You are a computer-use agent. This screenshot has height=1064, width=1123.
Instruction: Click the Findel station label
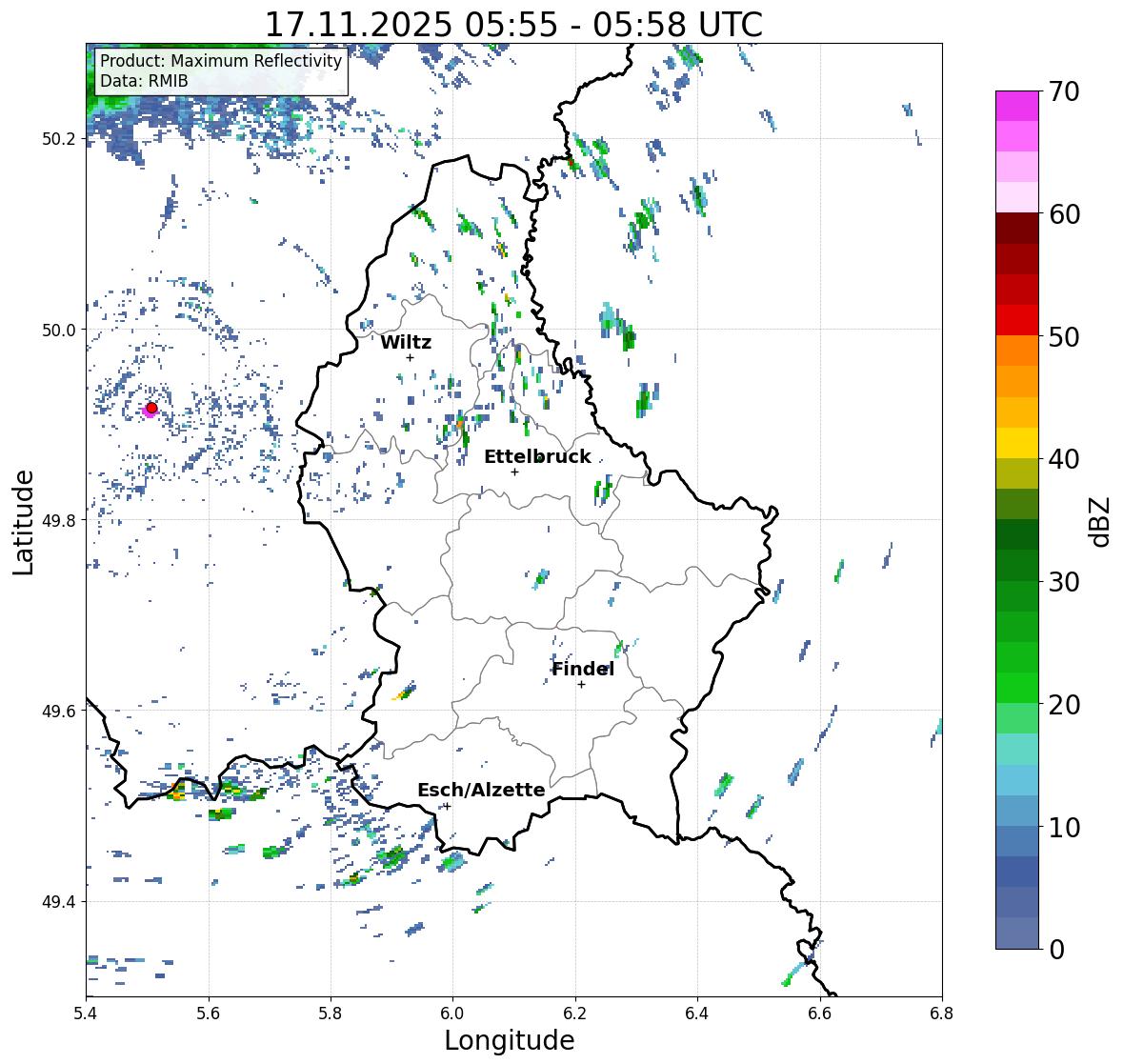(582, 669)
